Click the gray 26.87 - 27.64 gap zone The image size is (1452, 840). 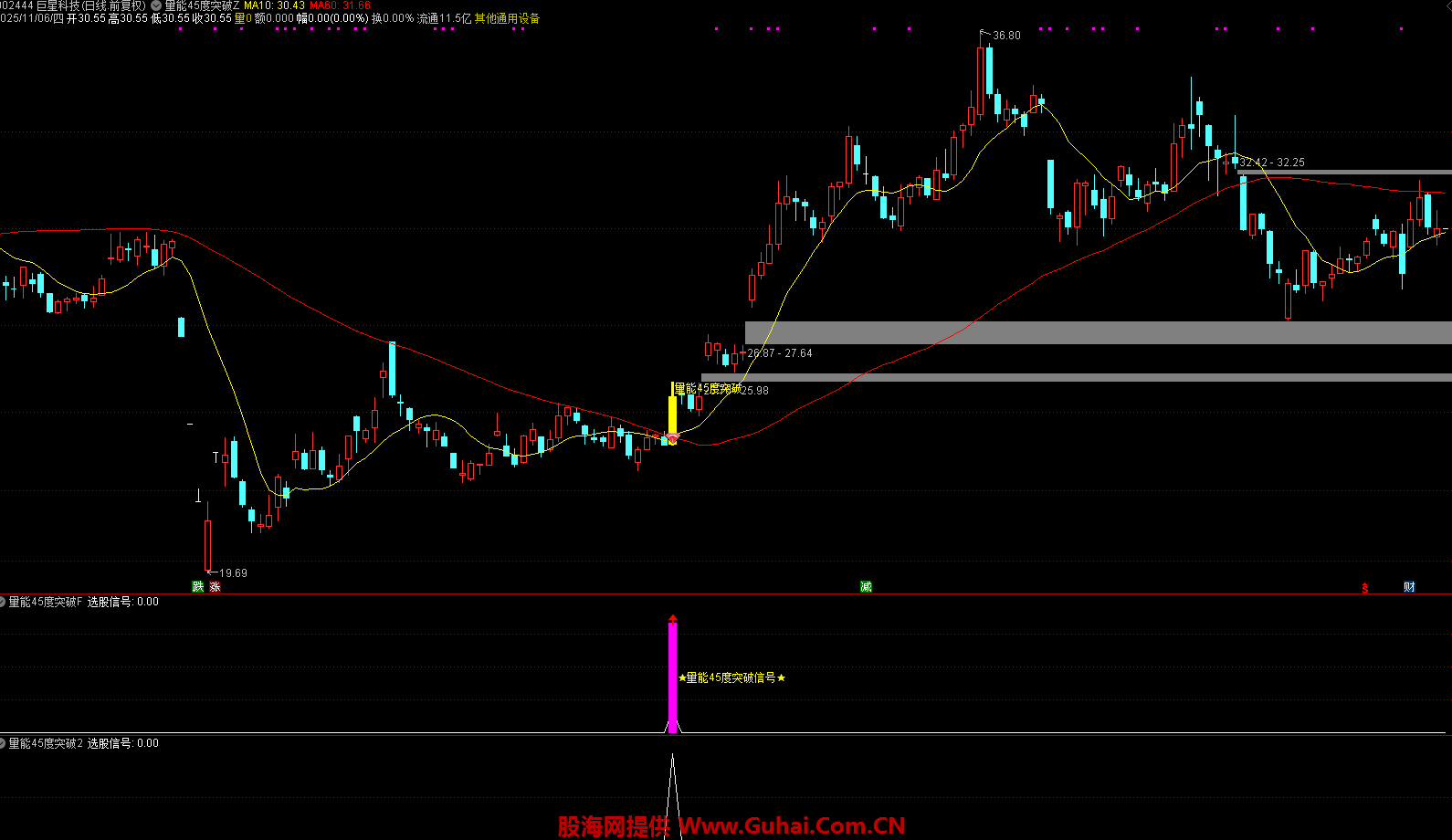pyautogui.click(x=1096, y=332)
